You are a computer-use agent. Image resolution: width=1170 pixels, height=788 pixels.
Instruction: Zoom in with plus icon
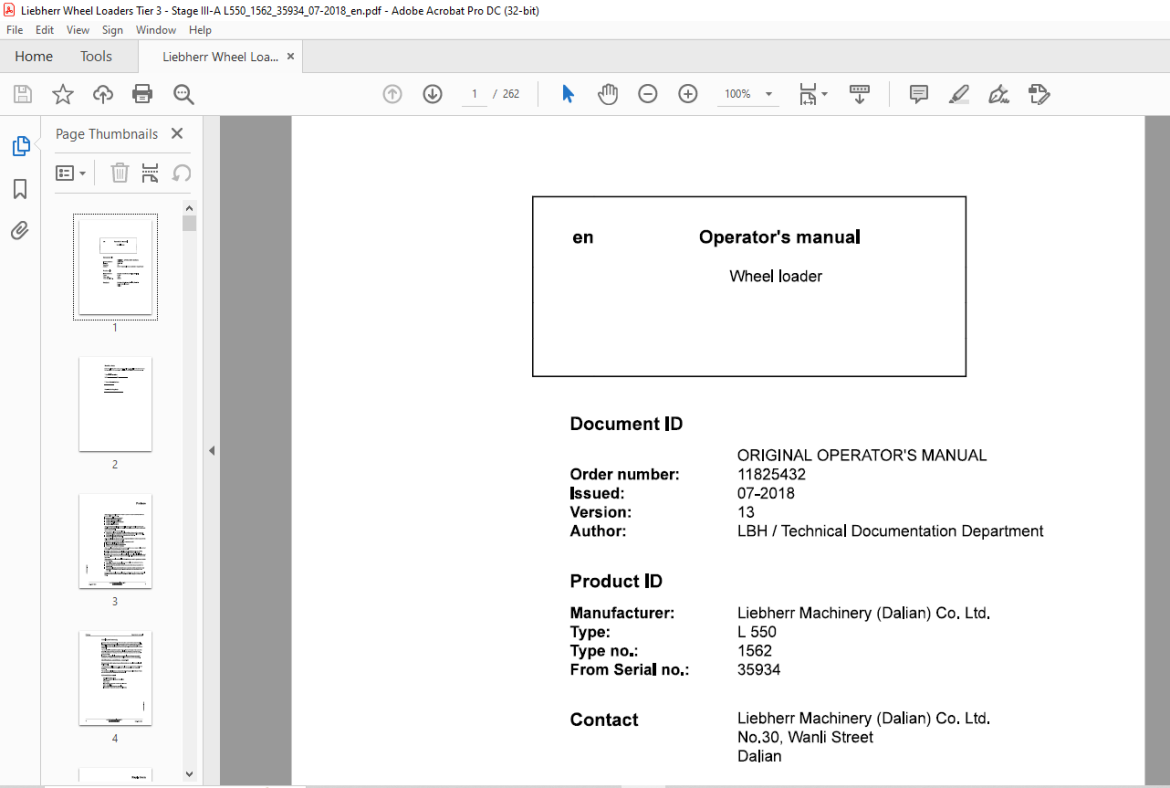pos(688,94)
